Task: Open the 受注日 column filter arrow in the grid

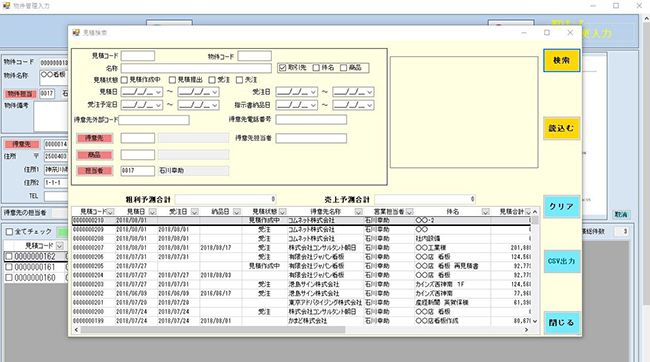Action: (x=195, y=212)
